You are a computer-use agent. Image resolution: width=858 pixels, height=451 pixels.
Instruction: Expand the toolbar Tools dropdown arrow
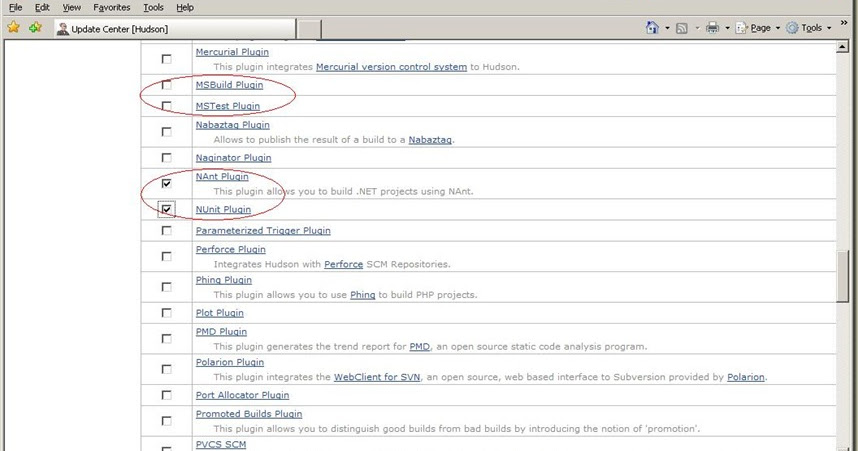[x=829, y=28]
